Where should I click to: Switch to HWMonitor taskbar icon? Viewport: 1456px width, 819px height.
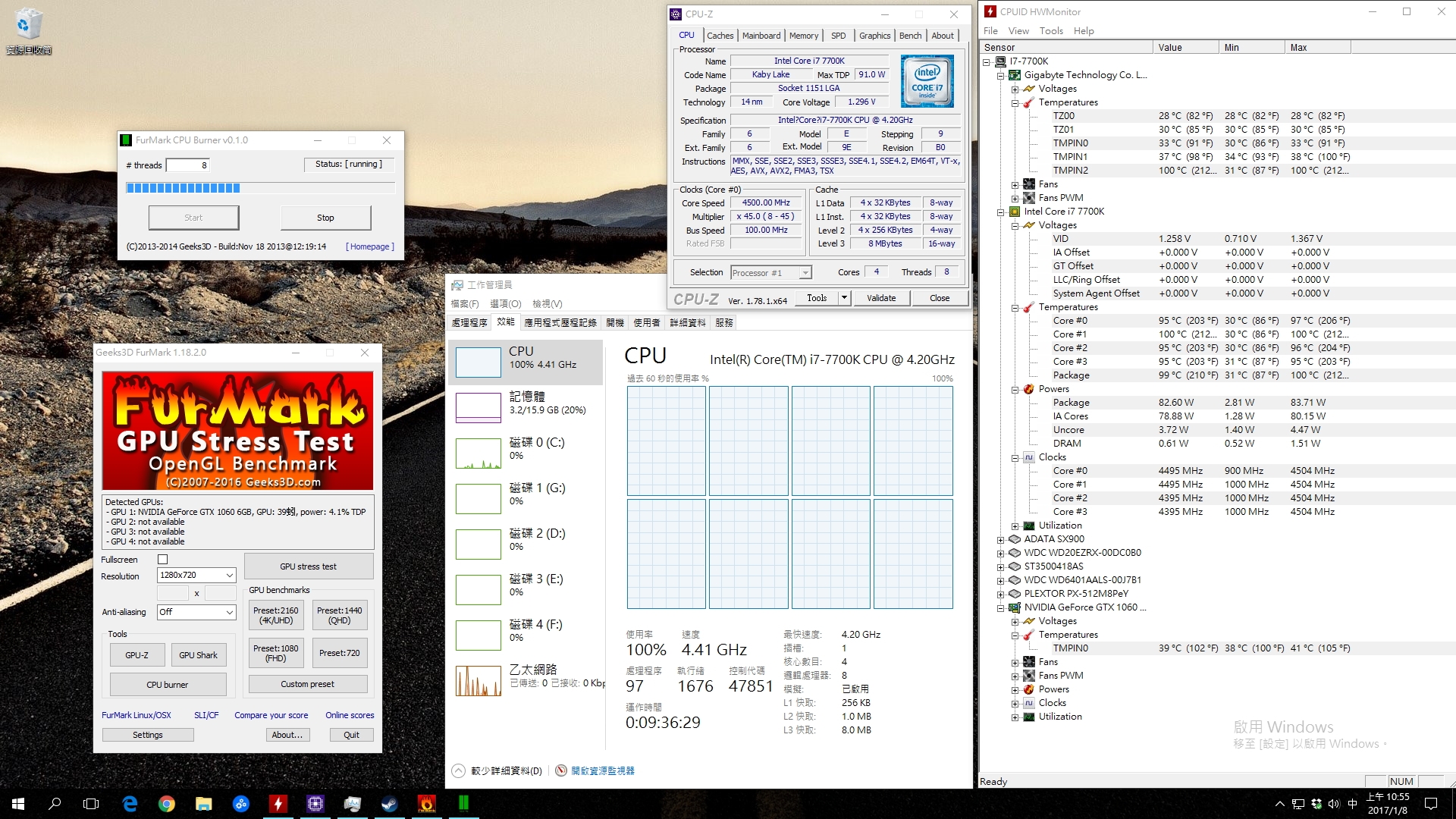278,804
